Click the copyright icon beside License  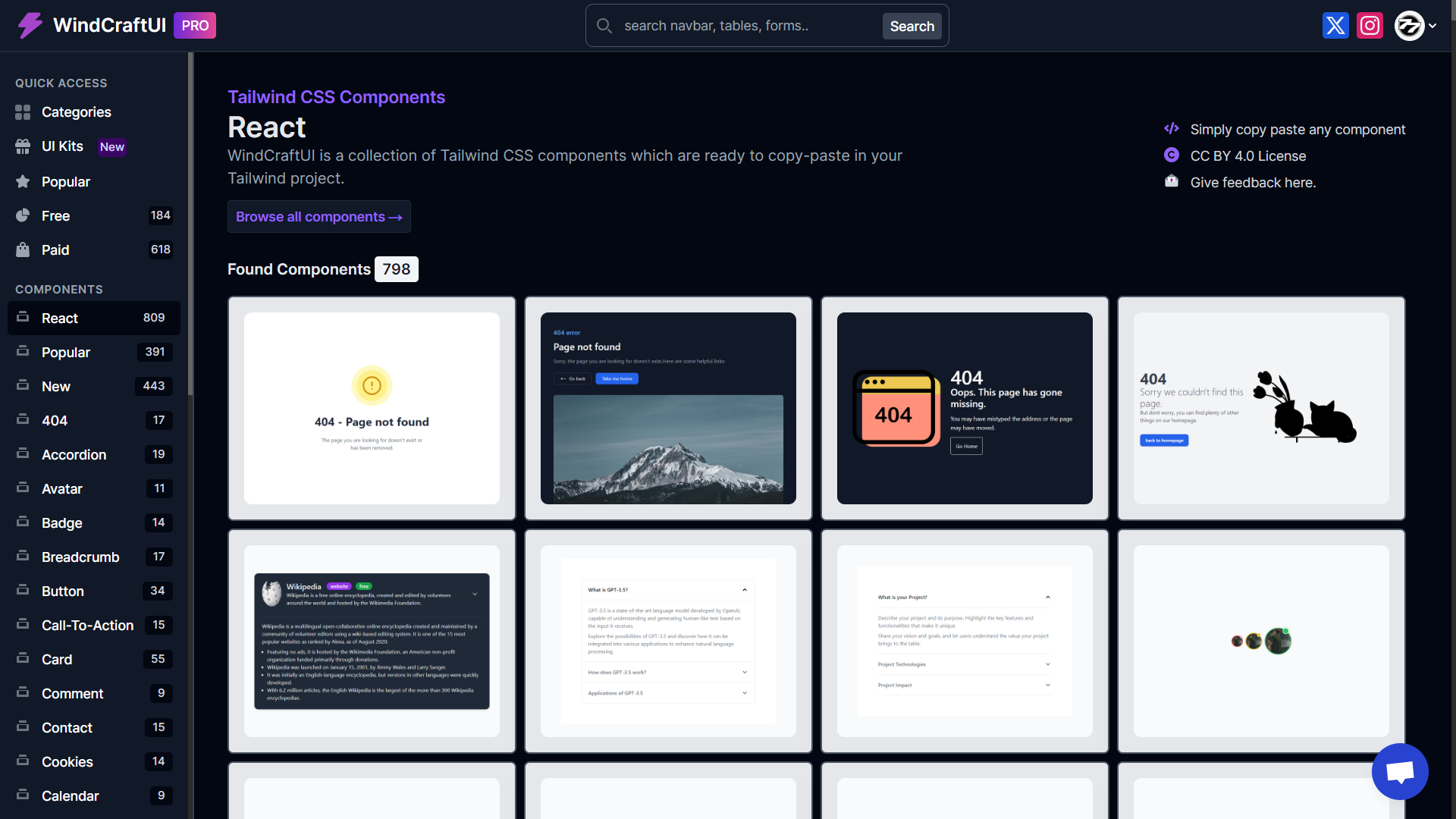point(1172,155)
